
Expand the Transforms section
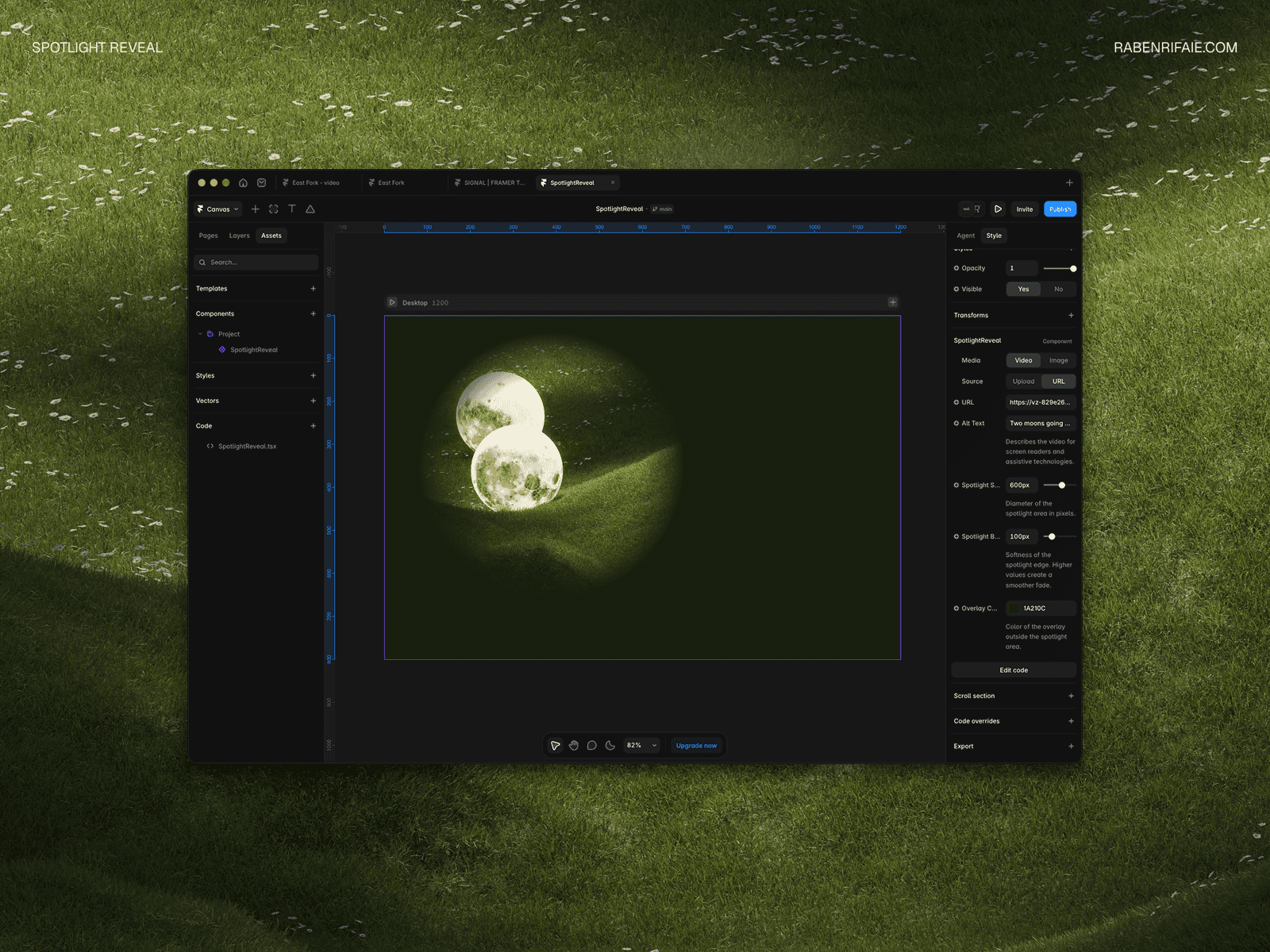1071,316
